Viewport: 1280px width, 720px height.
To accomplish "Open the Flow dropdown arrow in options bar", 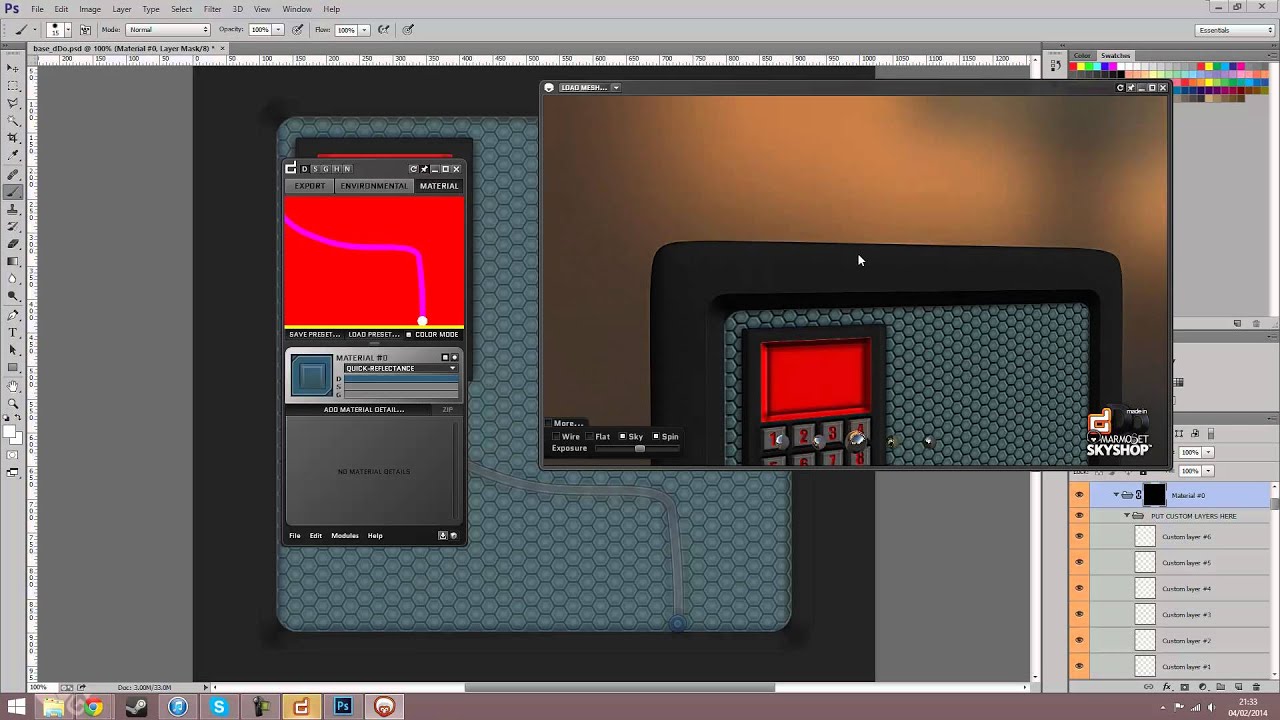I will tap(364, 30).
